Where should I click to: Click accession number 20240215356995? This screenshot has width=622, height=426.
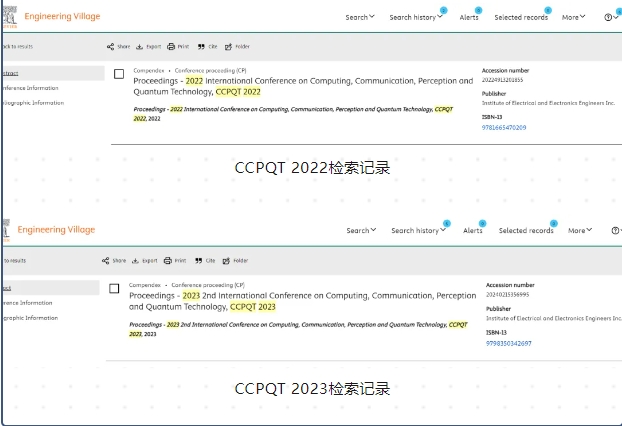[x=507, y=295]
